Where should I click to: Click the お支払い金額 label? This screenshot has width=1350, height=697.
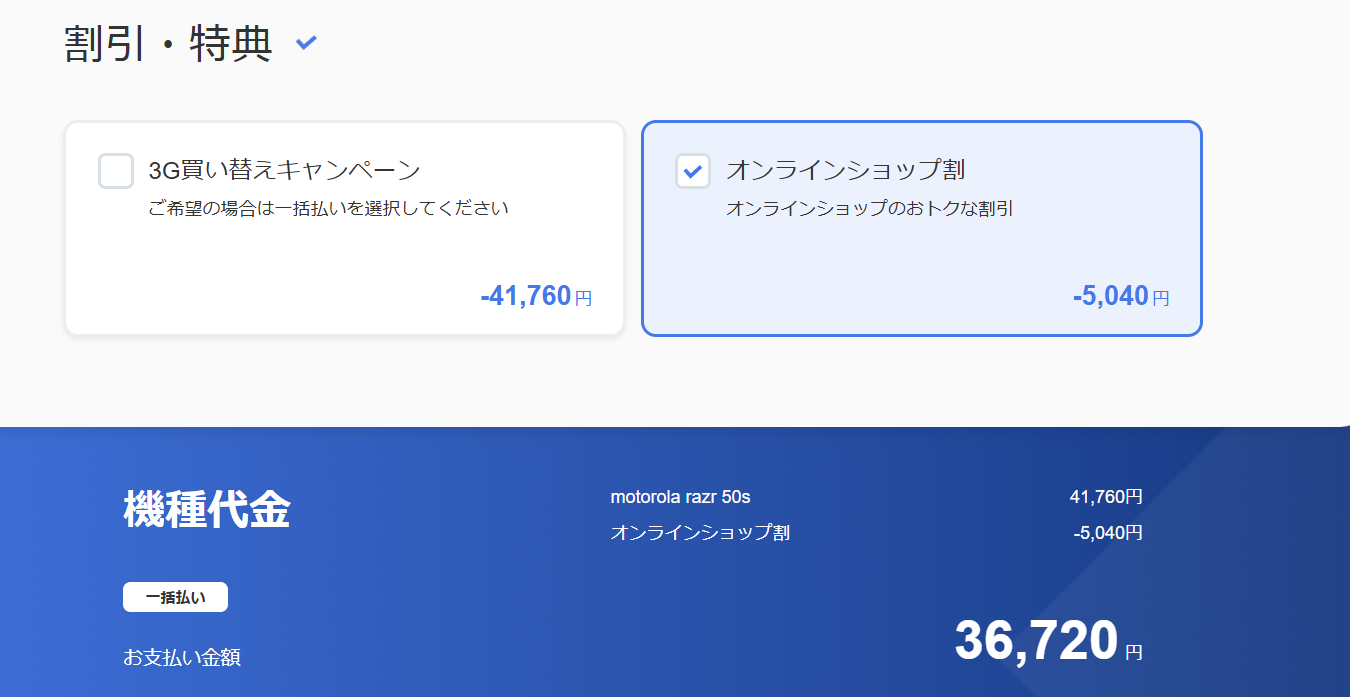point(182,658)
